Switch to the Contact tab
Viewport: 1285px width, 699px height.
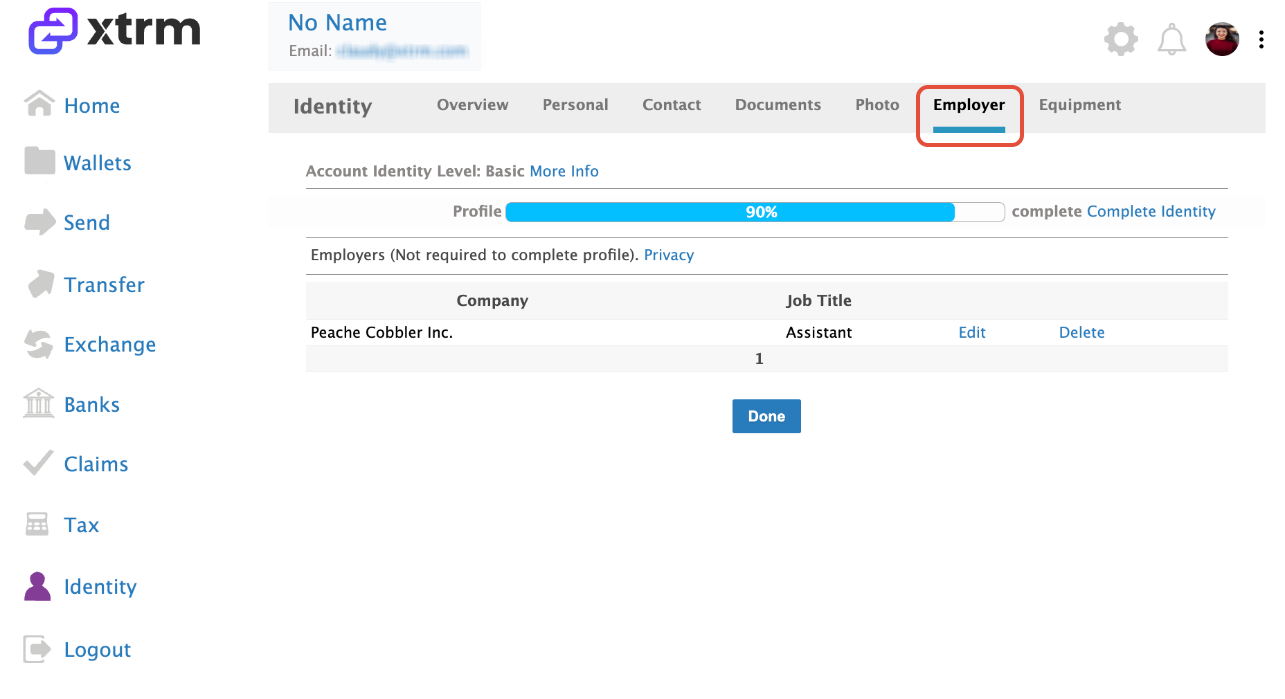tap(672, 105)
